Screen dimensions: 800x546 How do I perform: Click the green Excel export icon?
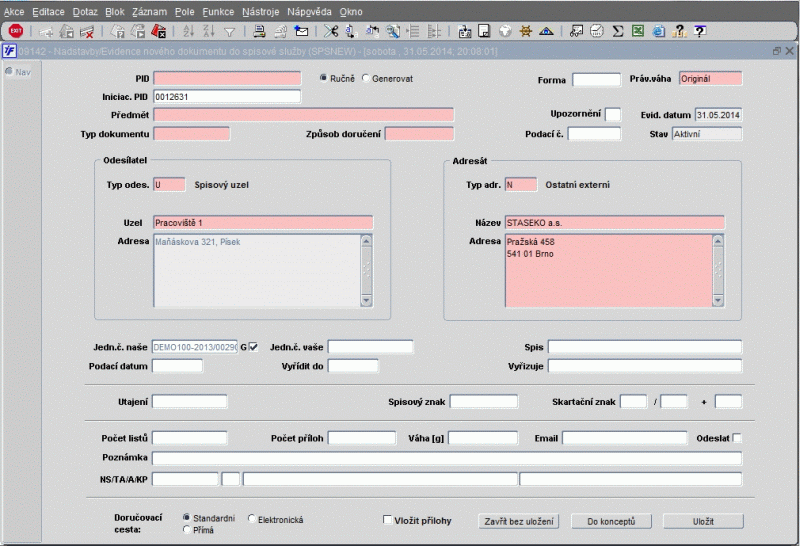click(x=640, y=31)
